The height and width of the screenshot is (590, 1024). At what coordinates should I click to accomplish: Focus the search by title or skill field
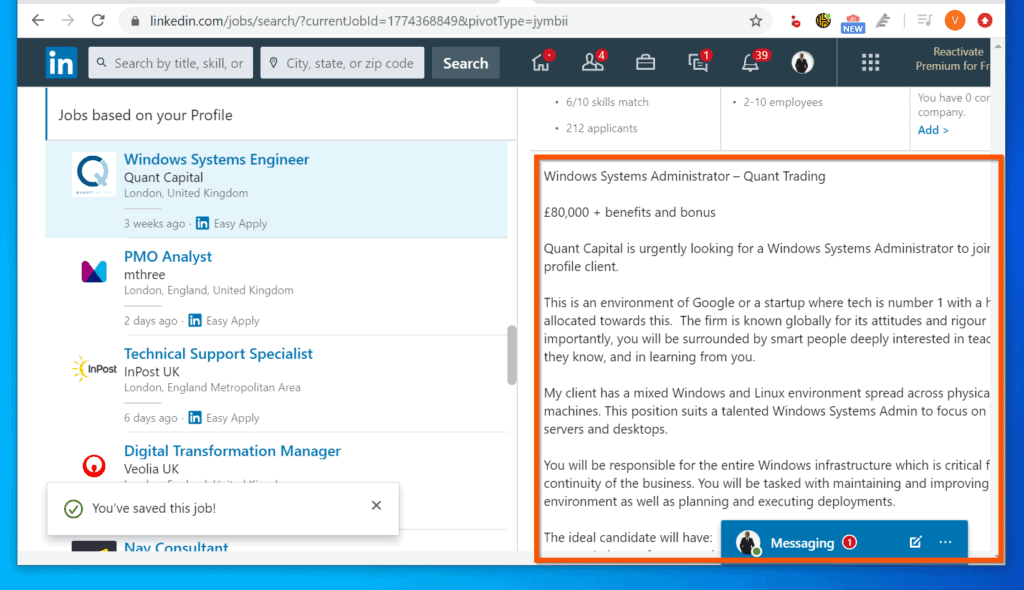pos(170,63)
